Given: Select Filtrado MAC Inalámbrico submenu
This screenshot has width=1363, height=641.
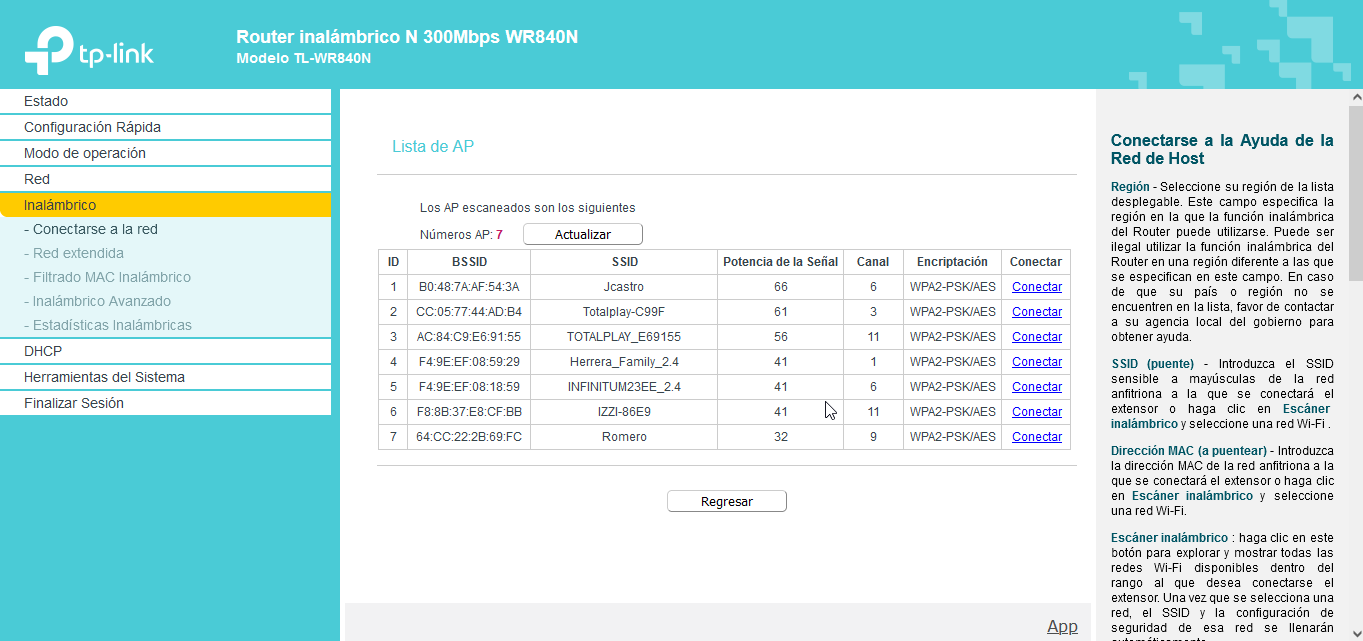Looking at the screenshot, I should (111, 277).
